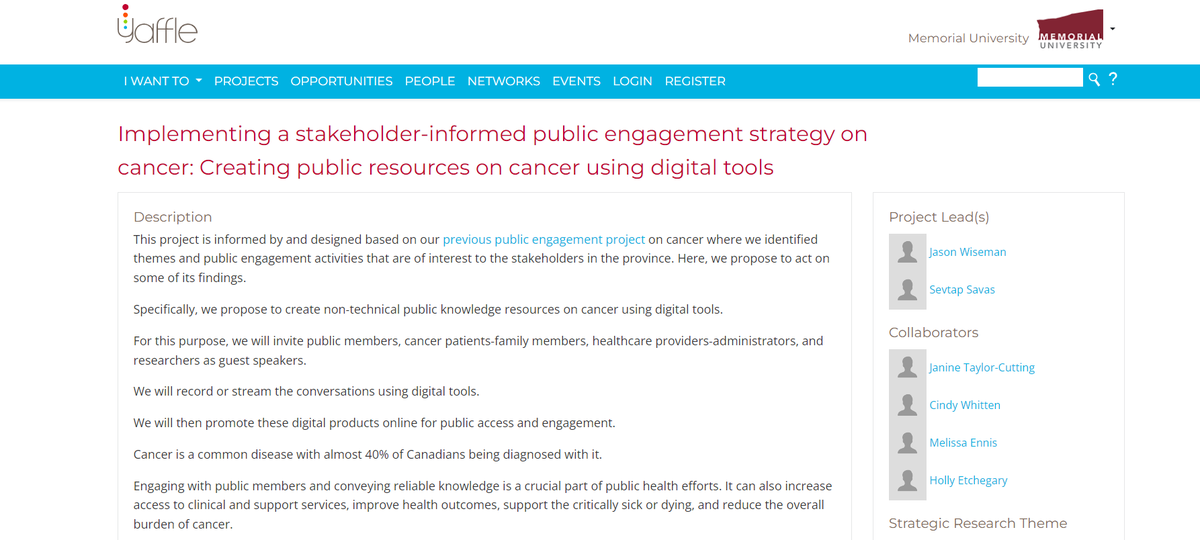Click the magnifying glass search icon
The image size is (1200, 540).
1094,79
